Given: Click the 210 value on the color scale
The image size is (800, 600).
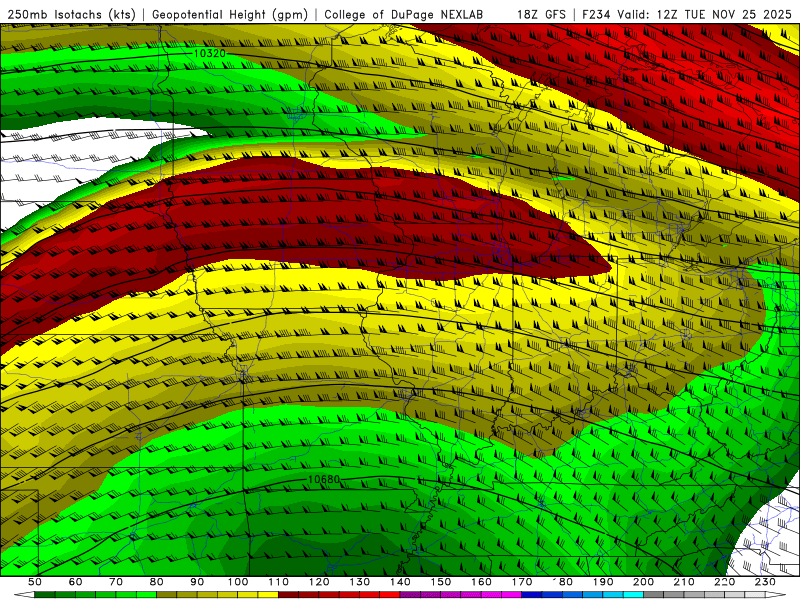Looking at the screenshot, I should (x=684, y=582).
